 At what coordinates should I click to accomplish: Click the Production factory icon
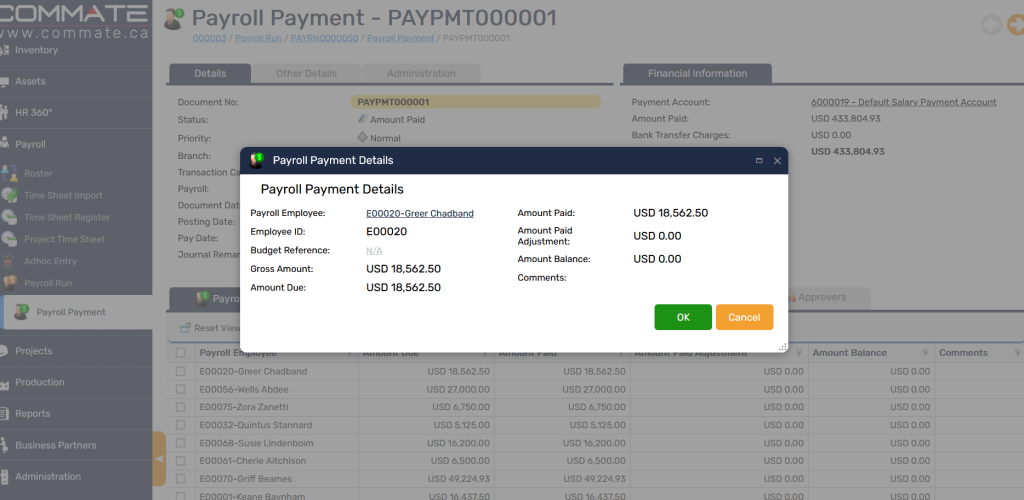tap(4, 383)
